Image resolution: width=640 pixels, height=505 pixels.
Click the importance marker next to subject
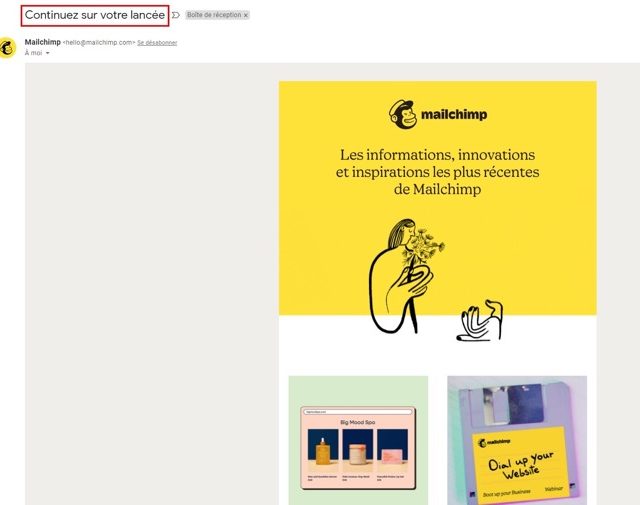tap(176, 15)
